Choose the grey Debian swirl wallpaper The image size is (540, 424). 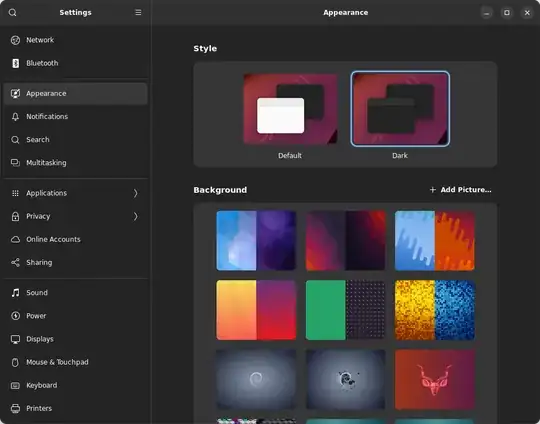(x=256, y=379)
